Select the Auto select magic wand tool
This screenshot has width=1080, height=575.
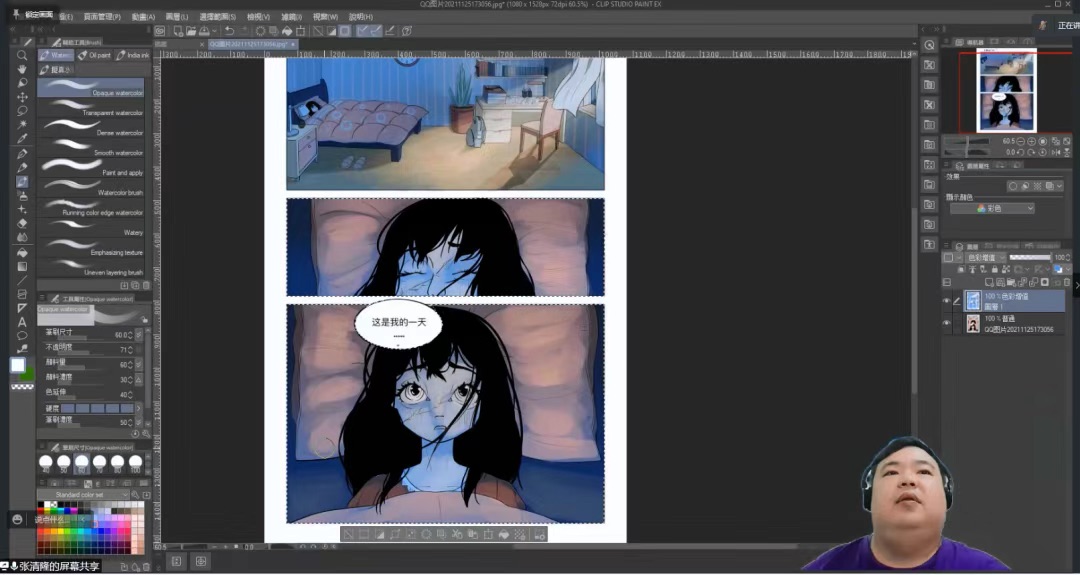pos(22,125)
